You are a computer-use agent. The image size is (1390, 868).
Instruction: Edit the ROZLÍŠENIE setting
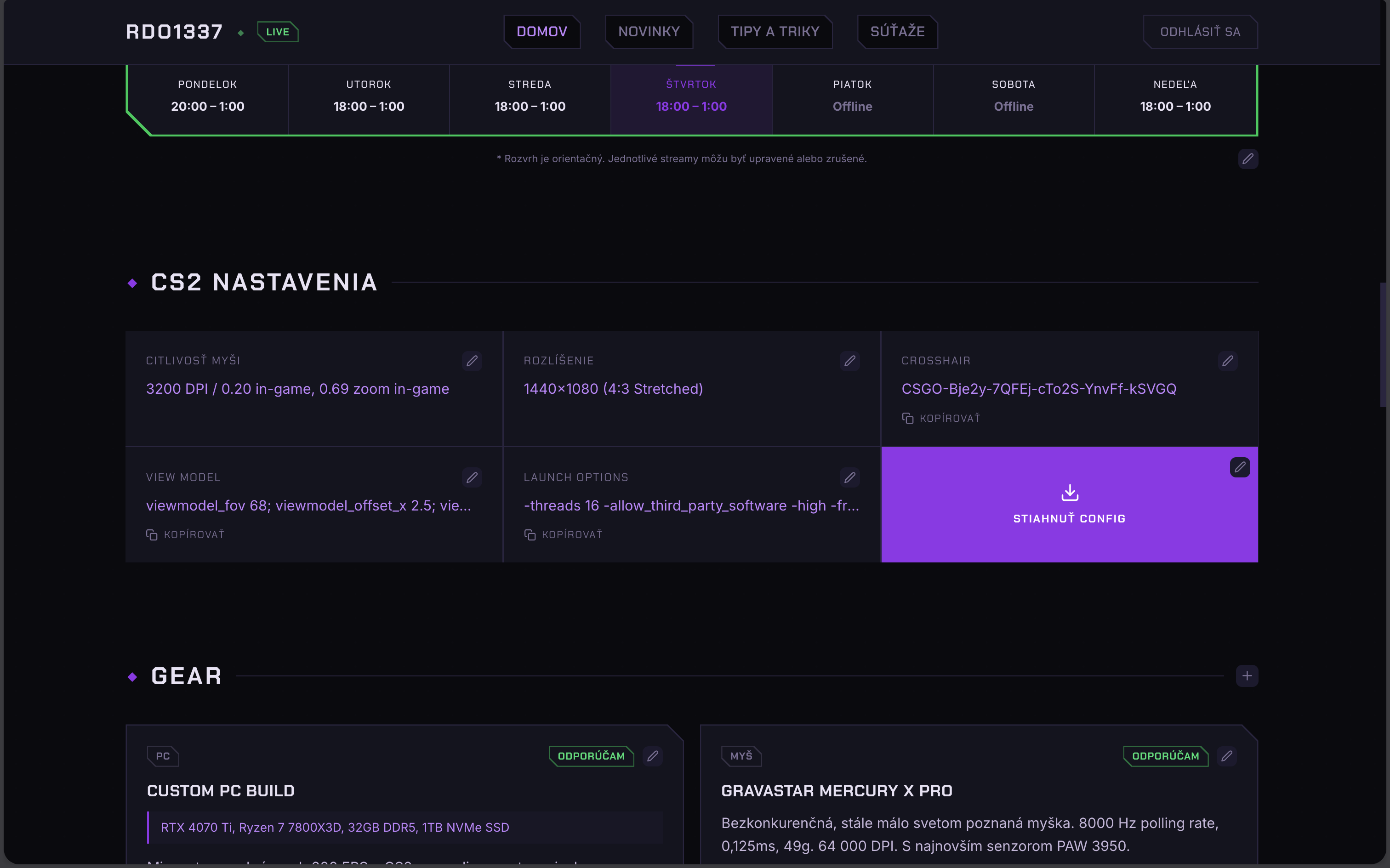(850, 361)
